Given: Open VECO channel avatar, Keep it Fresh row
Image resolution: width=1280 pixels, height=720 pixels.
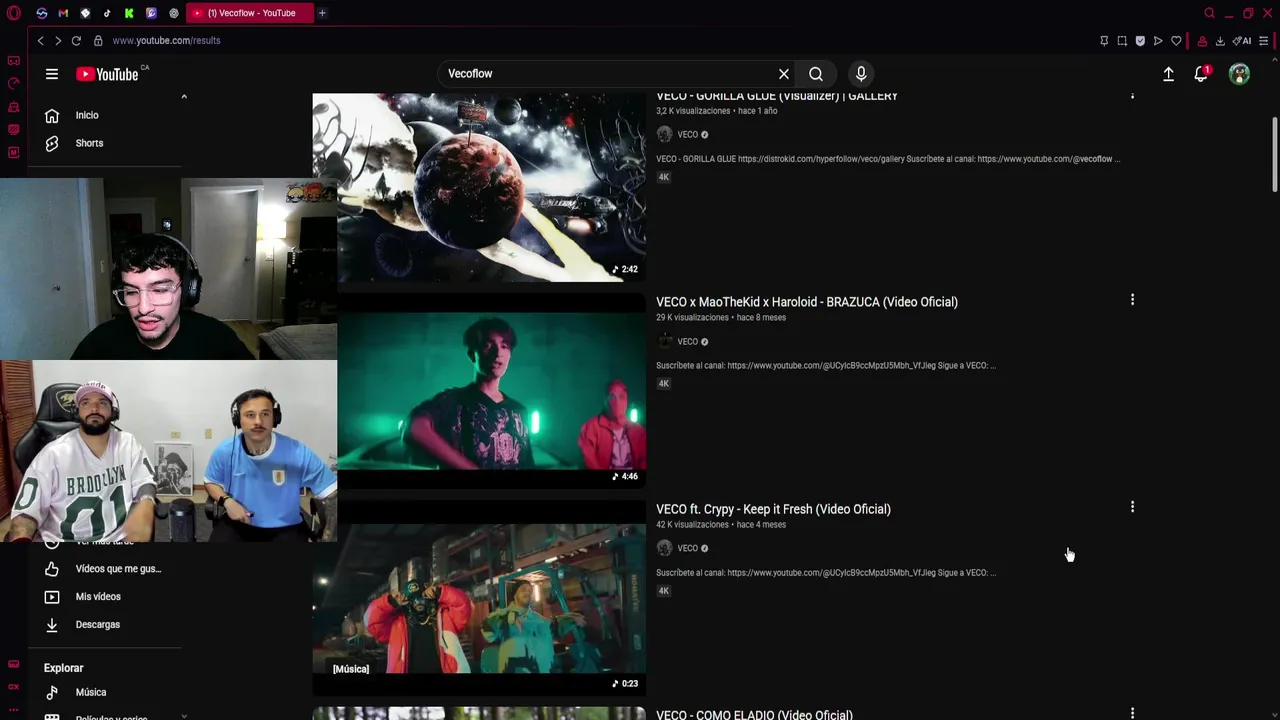Looking at the screenshot, I should pos(664,548).
